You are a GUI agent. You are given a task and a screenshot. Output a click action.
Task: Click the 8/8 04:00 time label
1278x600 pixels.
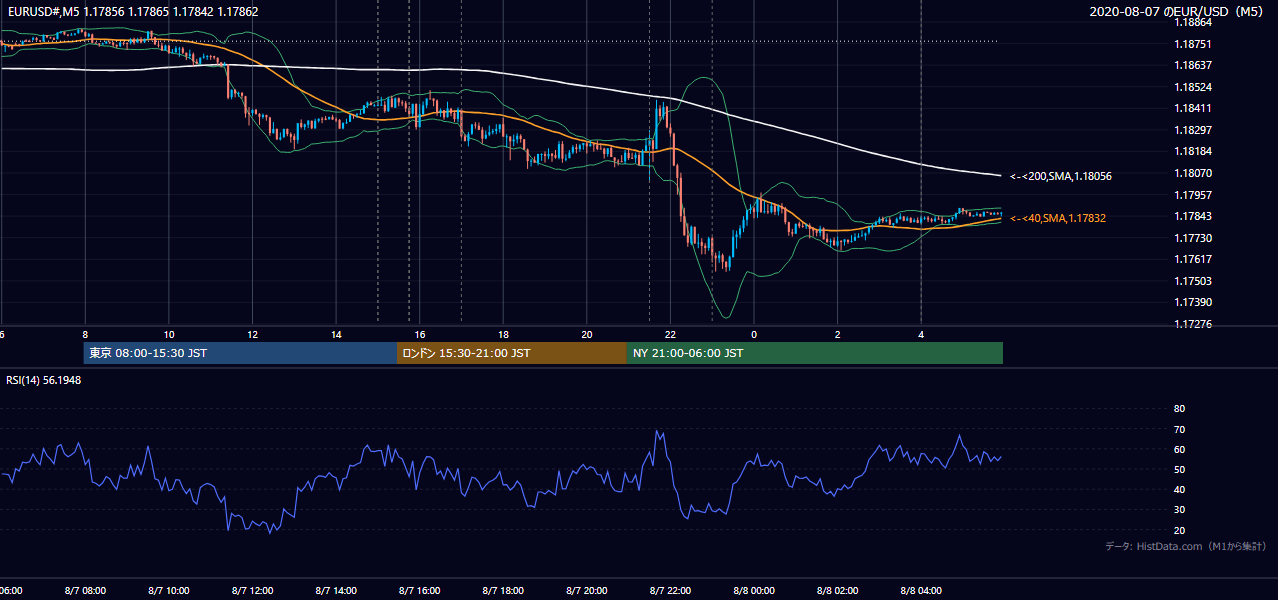[x=921, y=591]
